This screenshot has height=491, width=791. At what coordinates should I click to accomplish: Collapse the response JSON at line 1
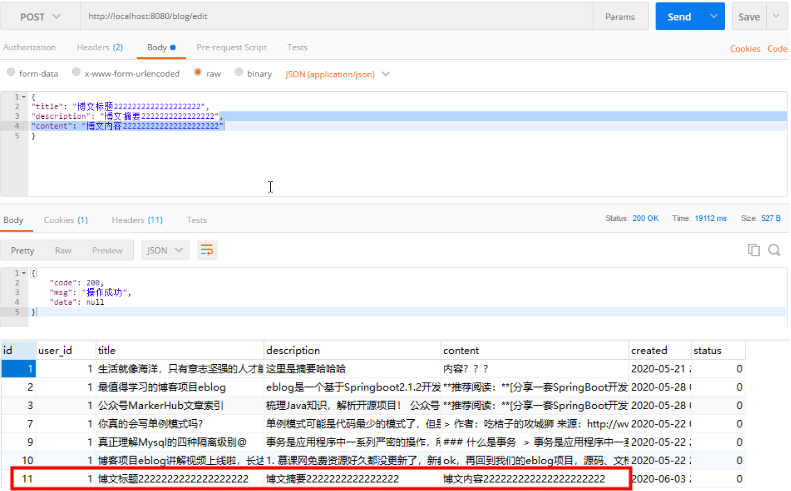pos(24,273)
